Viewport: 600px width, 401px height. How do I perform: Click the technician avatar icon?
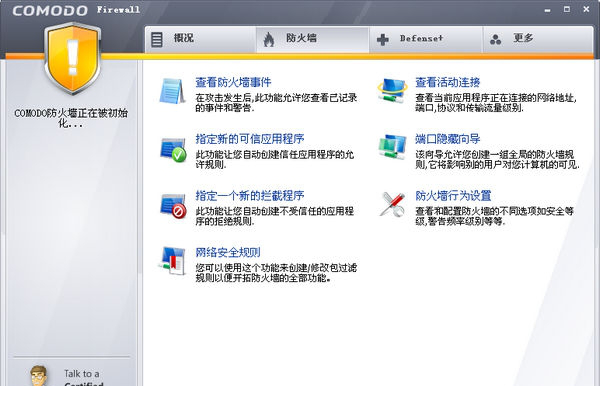pyautogui.click(x=39, y=376)
